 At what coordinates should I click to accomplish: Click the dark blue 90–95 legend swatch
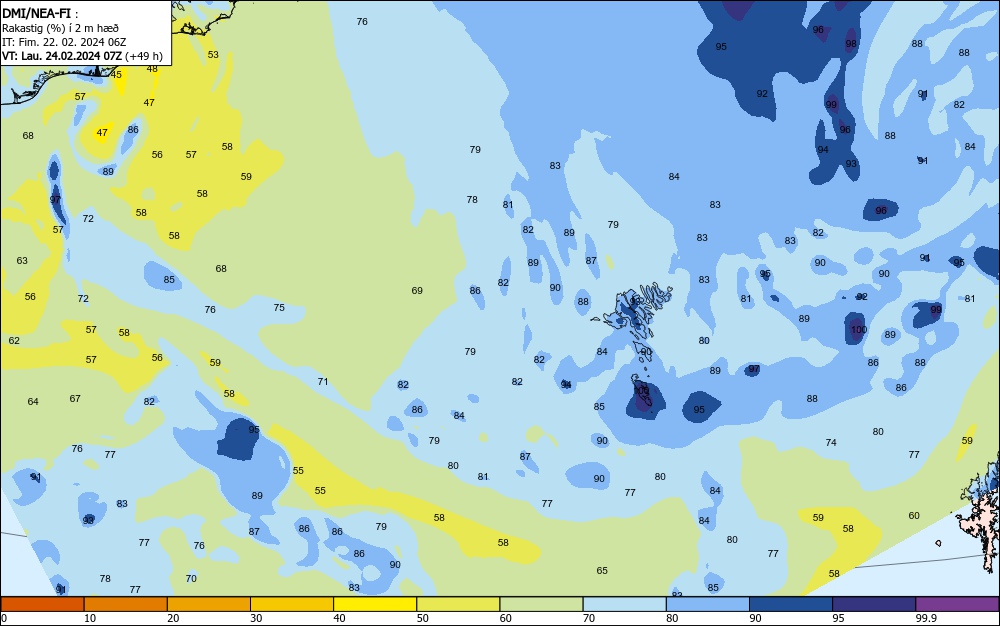point(791,604)
